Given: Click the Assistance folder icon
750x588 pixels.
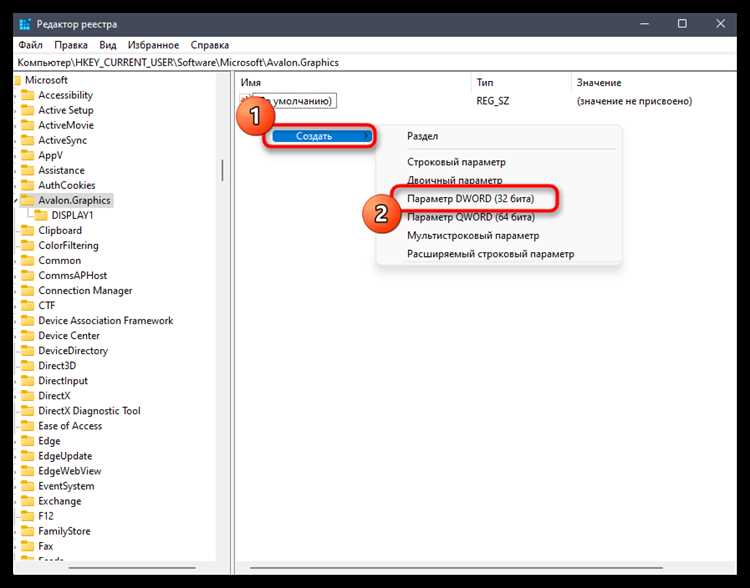Looking at the screenshot, I should [28, 170].
